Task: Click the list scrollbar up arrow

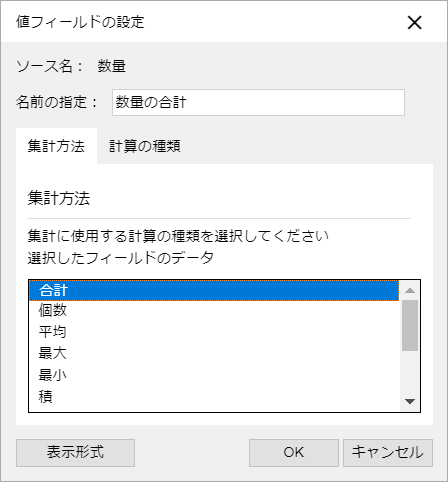Action: 410,290
